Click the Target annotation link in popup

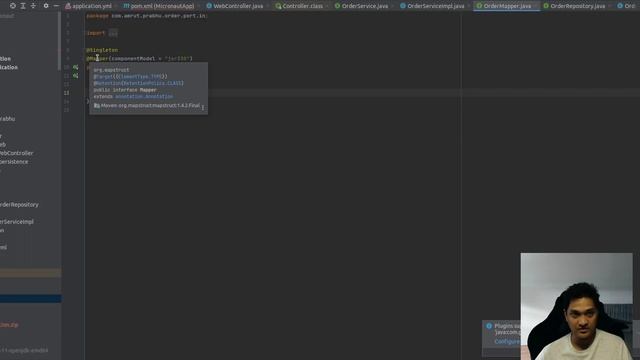(104, 76)
